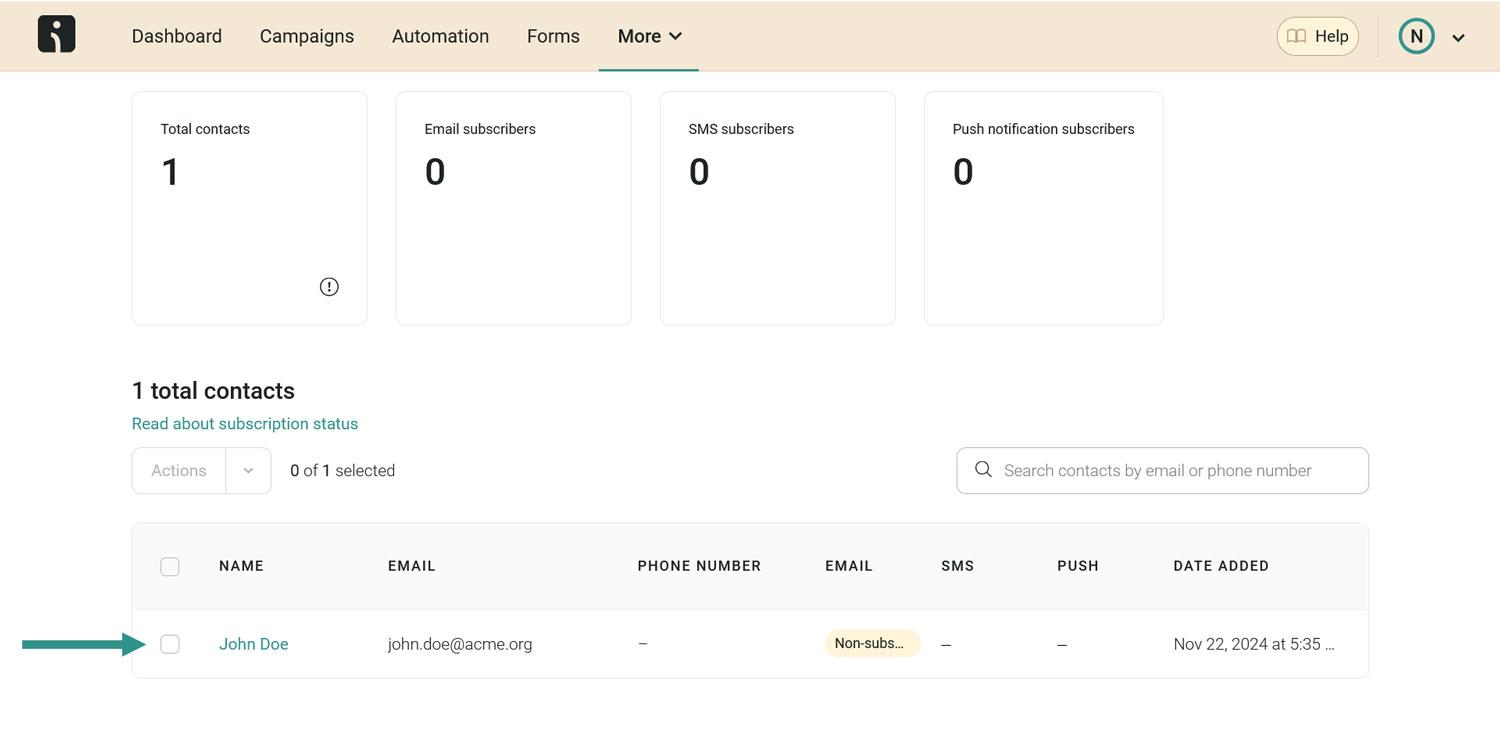This screenshot has height=743, width=1500.
Task: Click the info icon in Total contacts card
Action: [329, 287]
